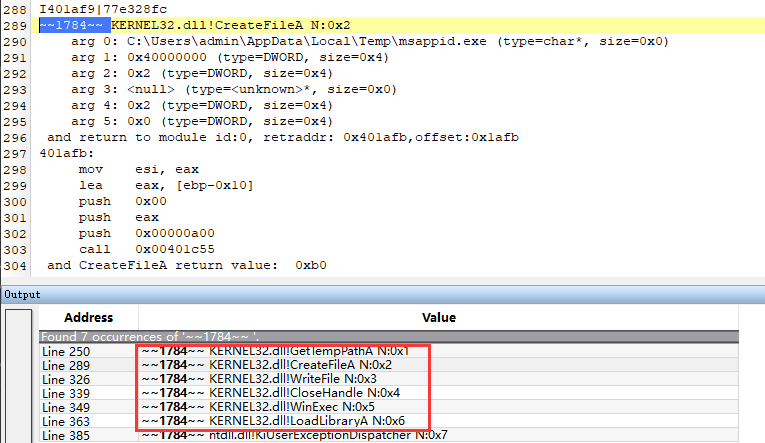Click the Address column header
765x443 pixels.
coord(88,318)
